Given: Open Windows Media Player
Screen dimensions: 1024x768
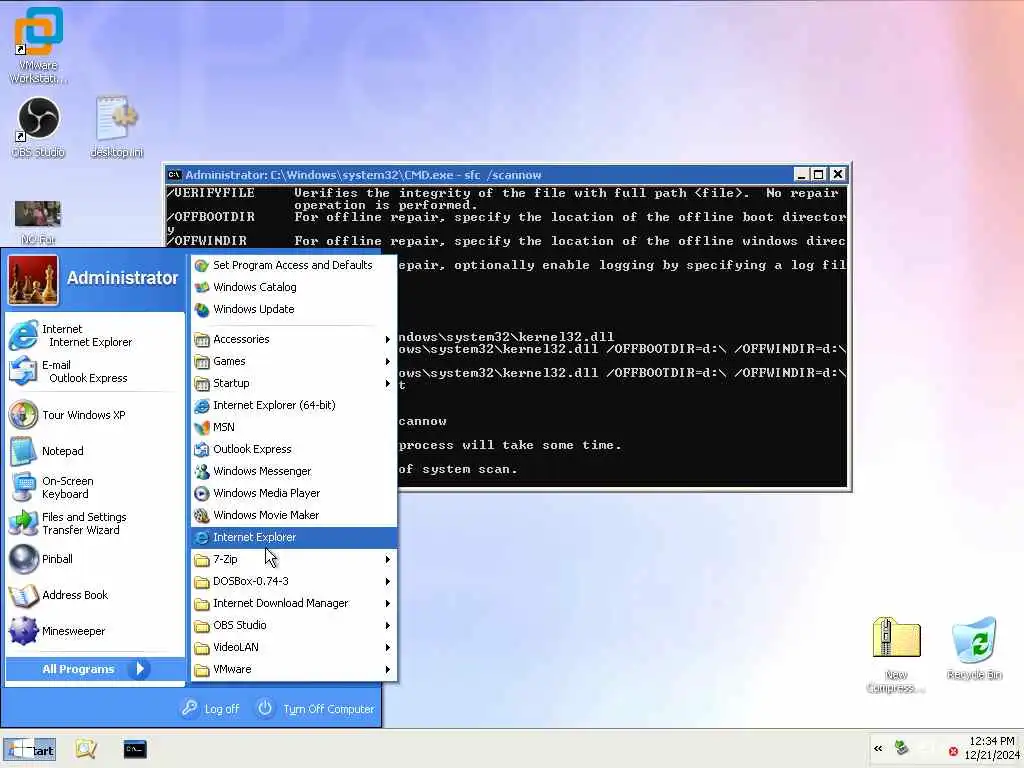Looking at the screenshot, I should (x=293, y=494).
